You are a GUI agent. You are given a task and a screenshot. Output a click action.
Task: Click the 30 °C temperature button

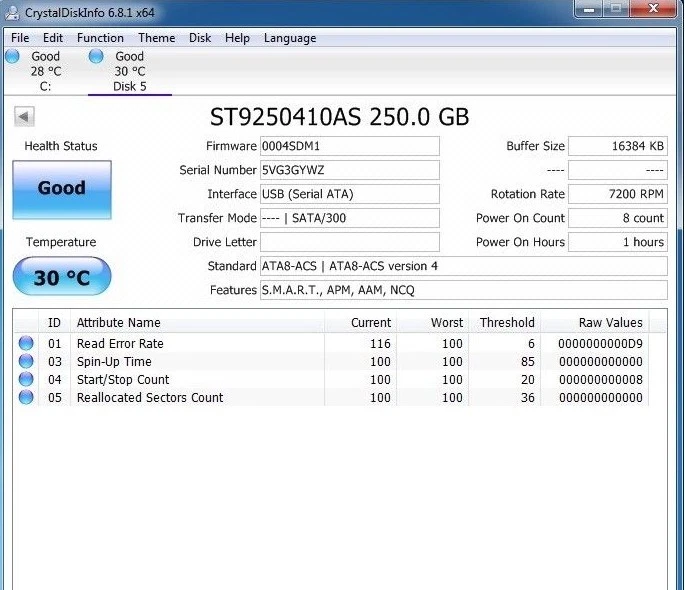(x=62, y=276)
